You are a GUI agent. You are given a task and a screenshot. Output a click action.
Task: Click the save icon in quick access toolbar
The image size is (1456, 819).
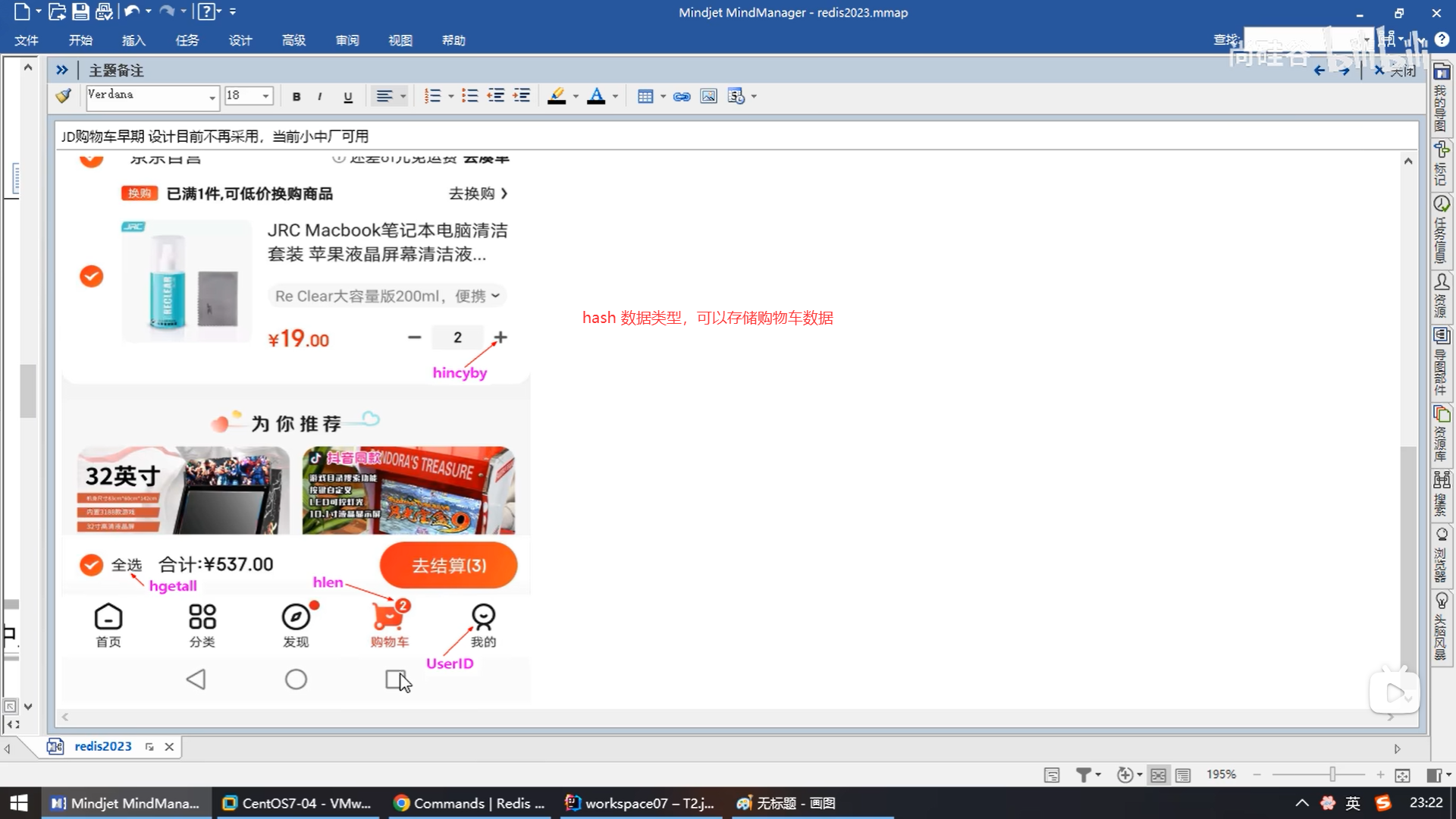point(80,11)
